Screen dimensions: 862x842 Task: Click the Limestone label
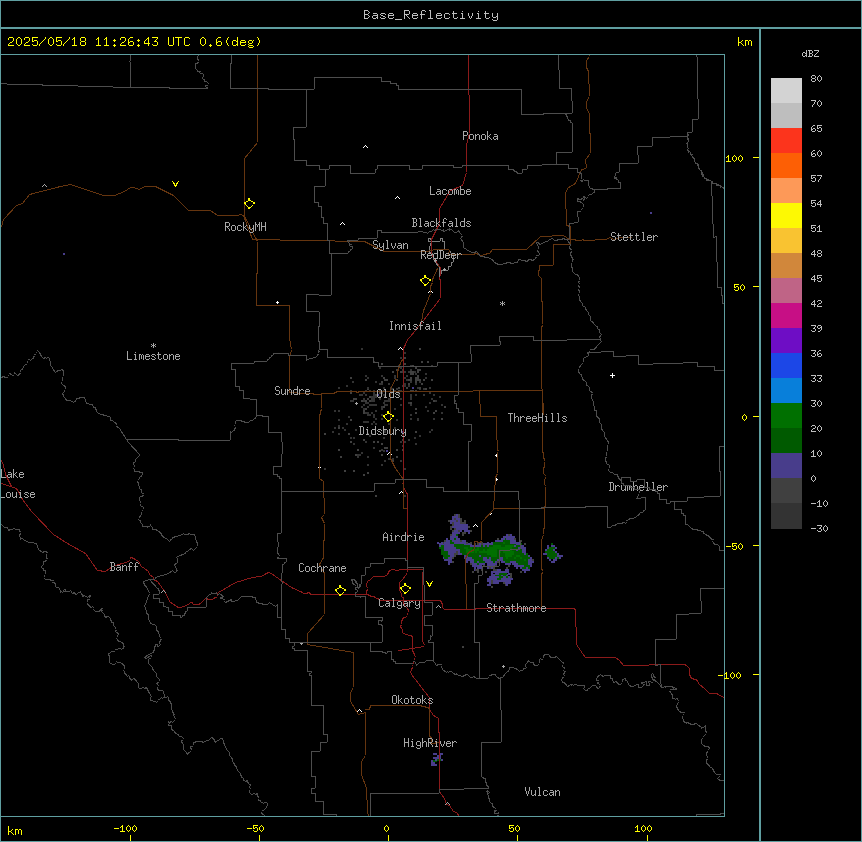point(153,356)
